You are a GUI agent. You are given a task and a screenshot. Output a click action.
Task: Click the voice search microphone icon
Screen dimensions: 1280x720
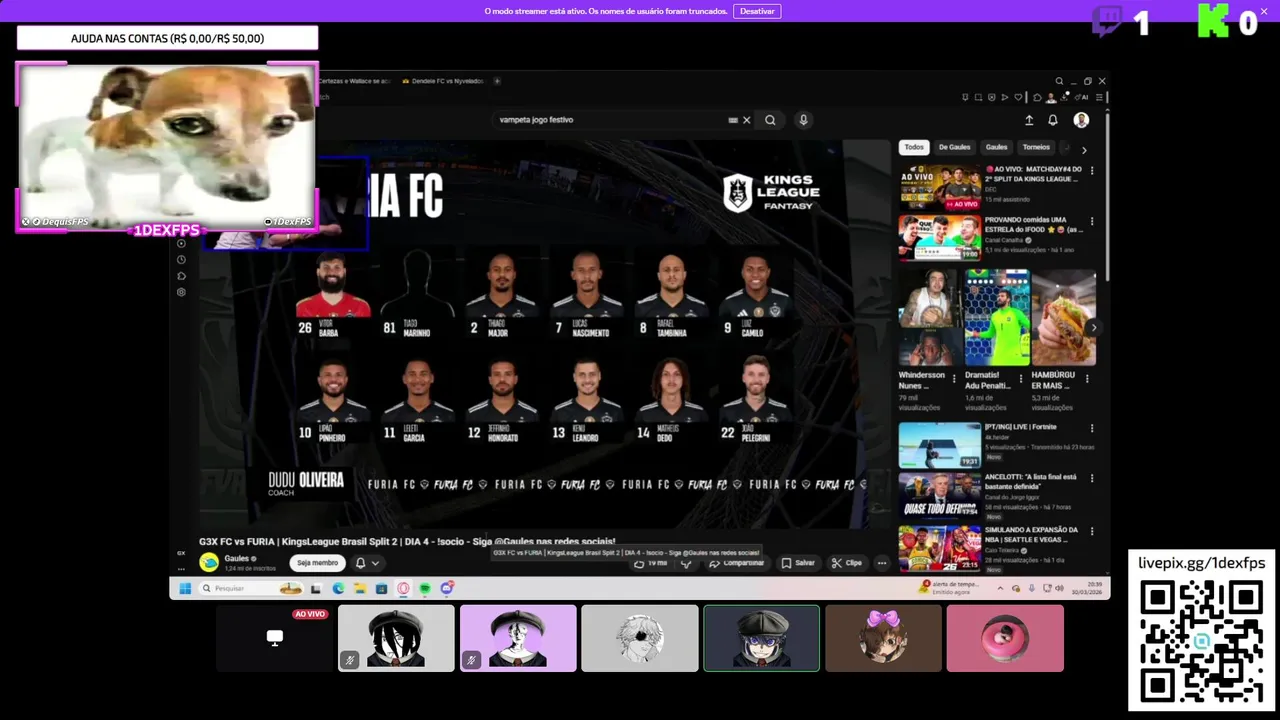(802, 120)
